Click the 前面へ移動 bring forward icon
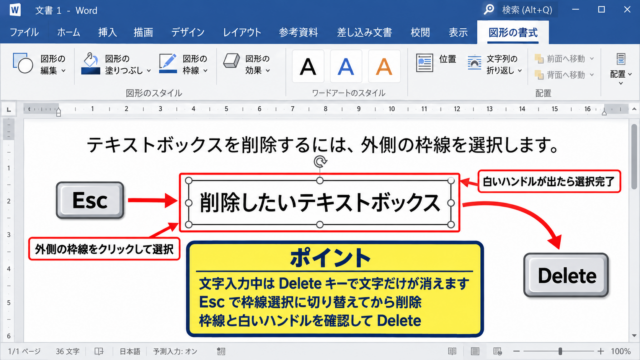640x360 pixels. pos(539,59)
